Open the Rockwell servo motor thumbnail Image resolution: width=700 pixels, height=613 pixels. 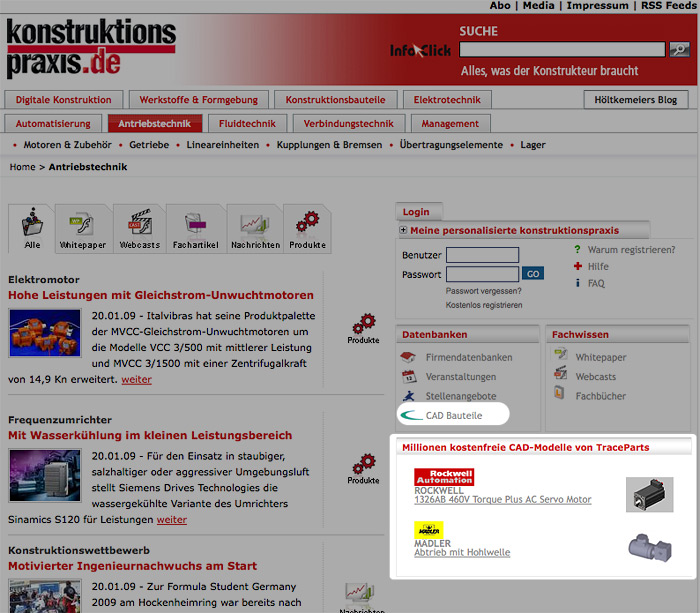(x=650, y=493)
